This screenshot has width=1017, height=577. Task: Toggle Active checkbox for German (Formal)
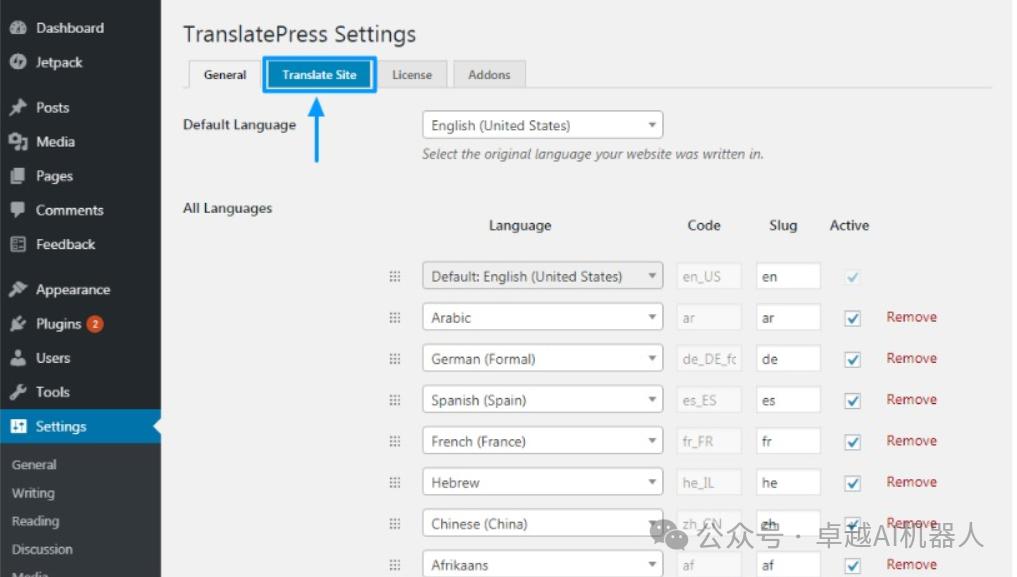(x=852, y=360)
